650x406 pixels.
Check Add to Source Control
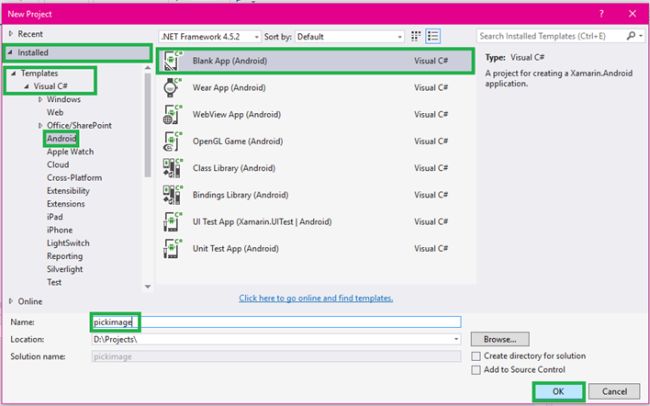[x=476, y=370]
